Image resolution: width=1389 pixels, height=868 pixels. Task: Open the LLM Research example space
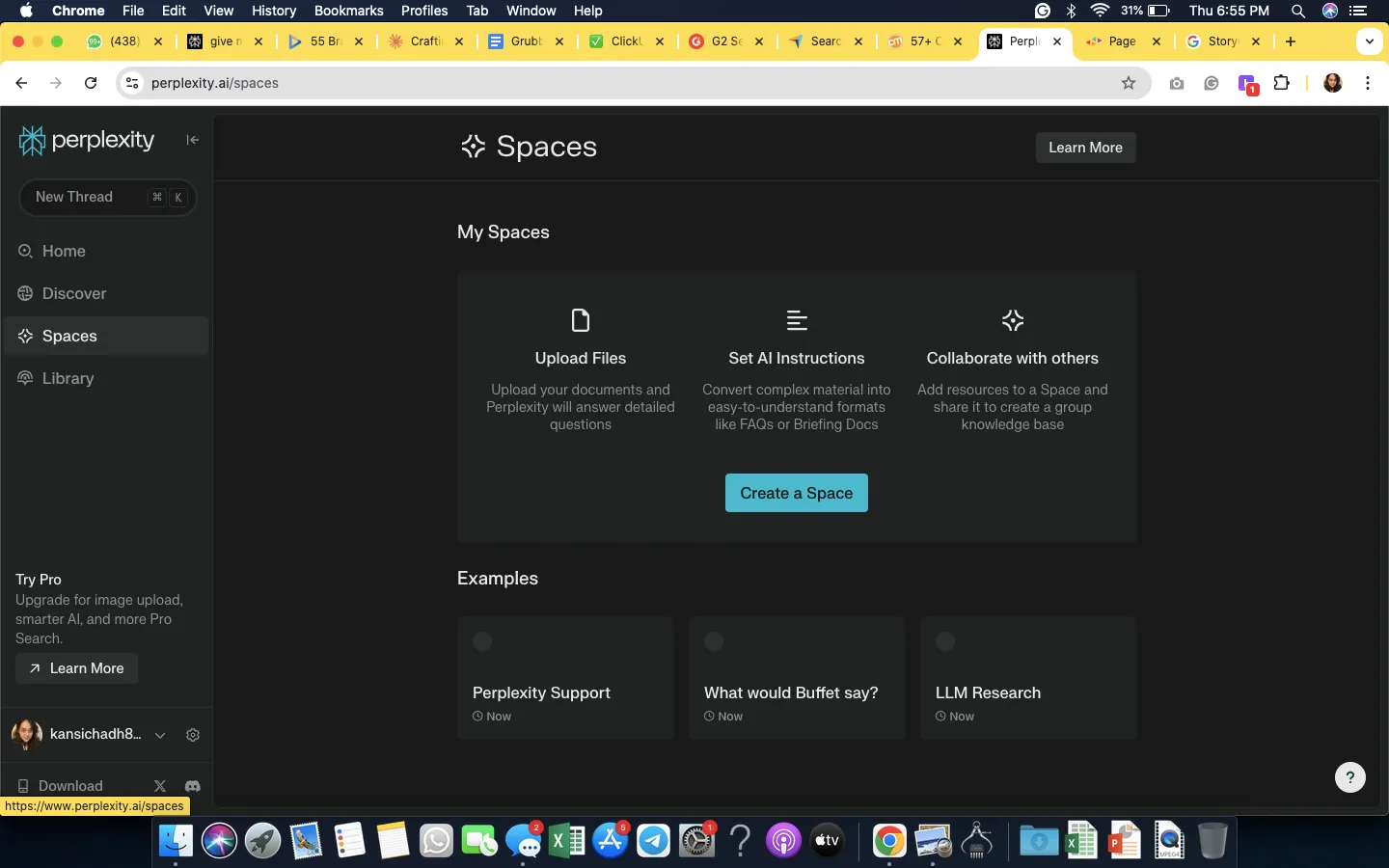point(1028,678)
